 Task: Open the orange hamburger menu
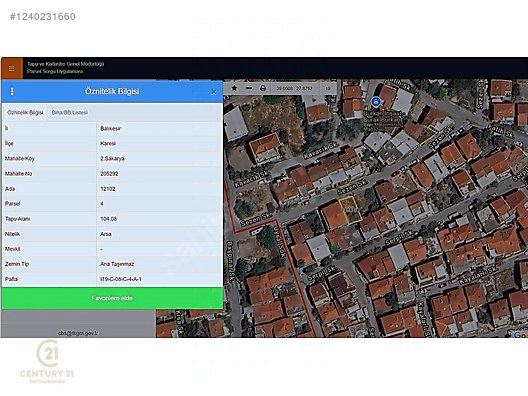pos(12,68)
